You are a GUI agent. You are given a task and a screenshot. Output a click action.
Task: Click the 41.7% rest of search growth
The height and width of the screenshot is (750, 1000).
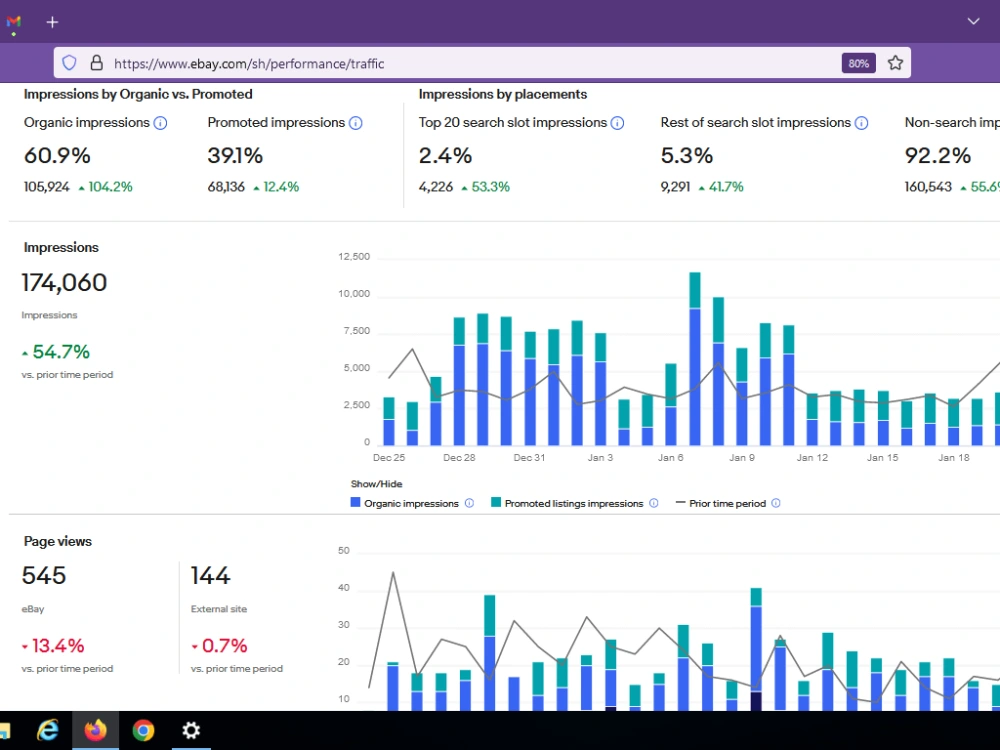click(x=726, y=187)
